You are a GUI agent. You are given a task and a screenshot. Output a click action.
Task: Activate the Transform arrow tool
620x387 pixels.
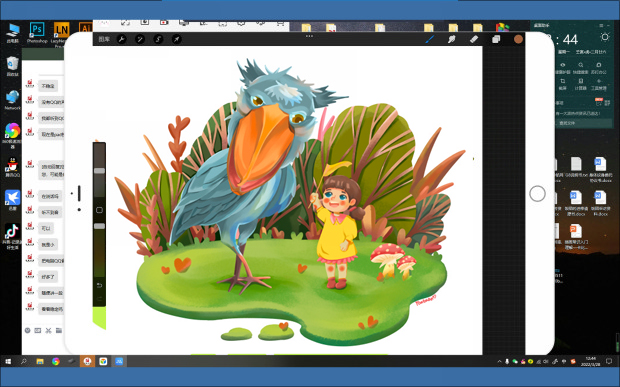176,39
